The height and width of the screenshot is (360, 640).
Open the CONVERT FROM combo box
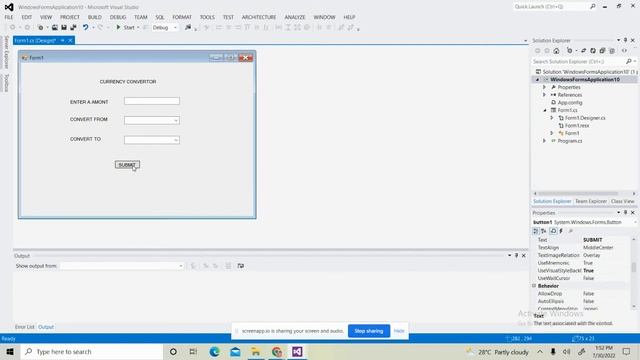pos(152,120)
